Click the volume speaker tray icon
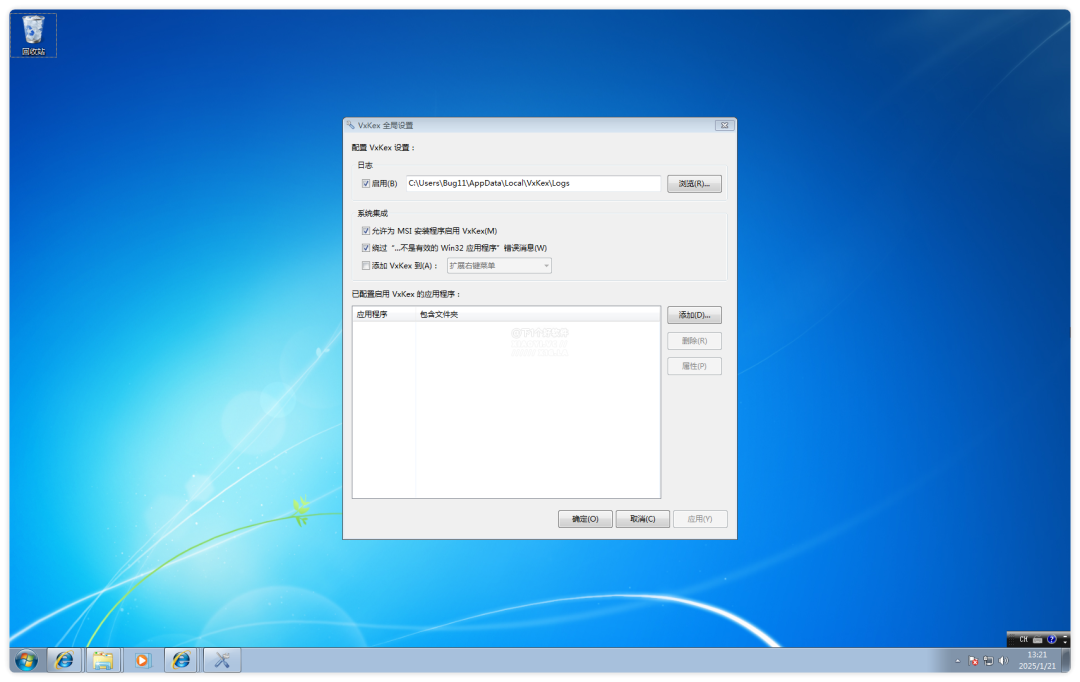The image size is (1080, 682). point(1003,660)
